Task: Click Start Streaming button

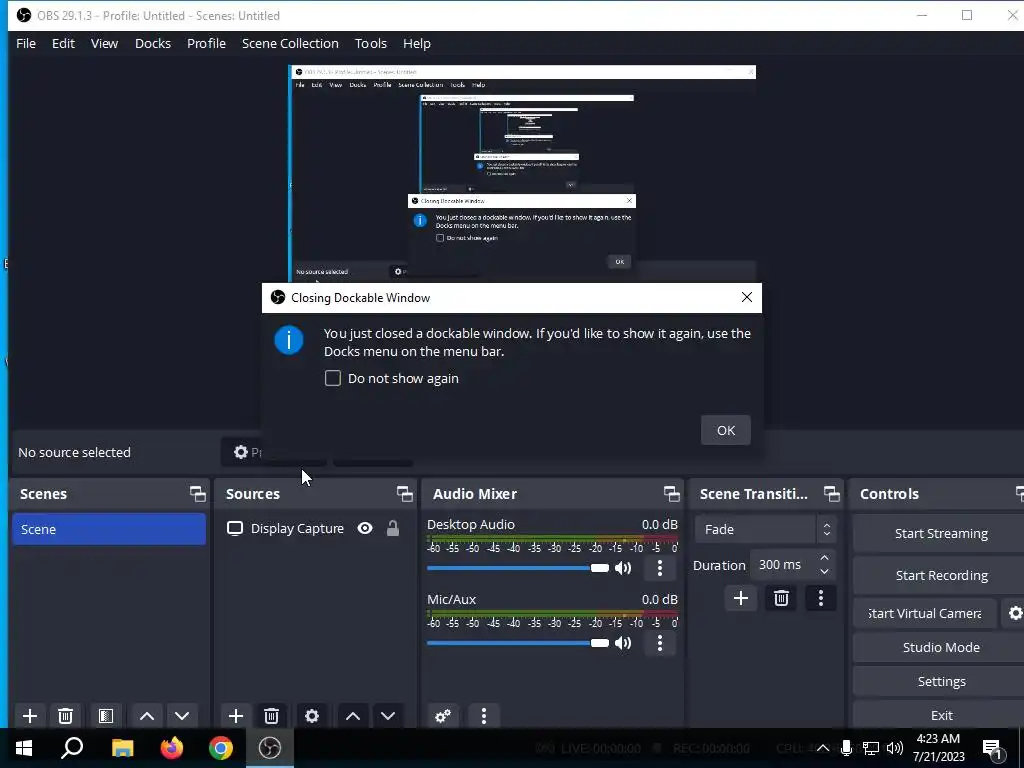Action: [940, 534]
